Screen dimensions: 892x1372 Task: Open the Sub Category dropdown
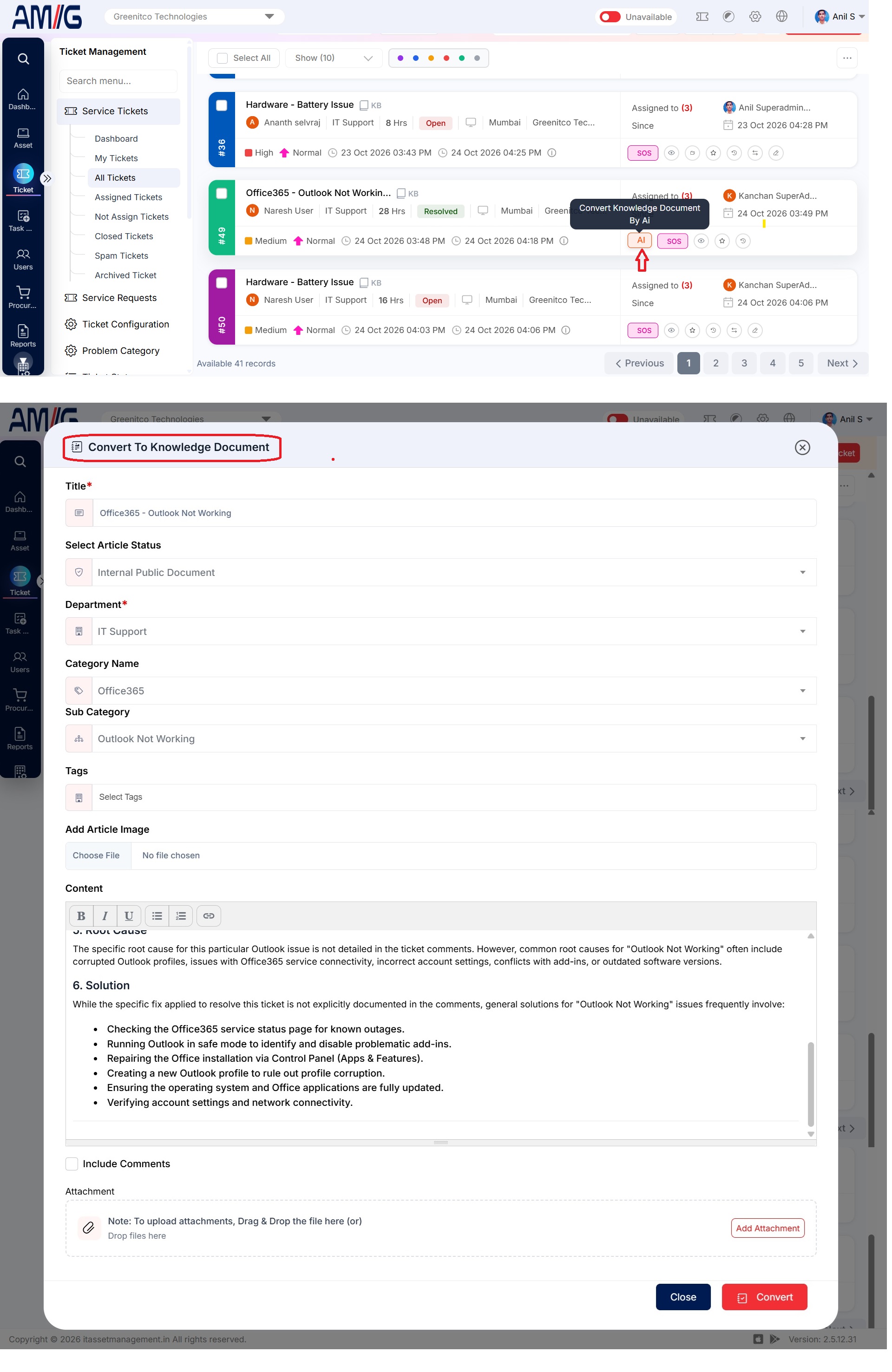click(440, 739)
